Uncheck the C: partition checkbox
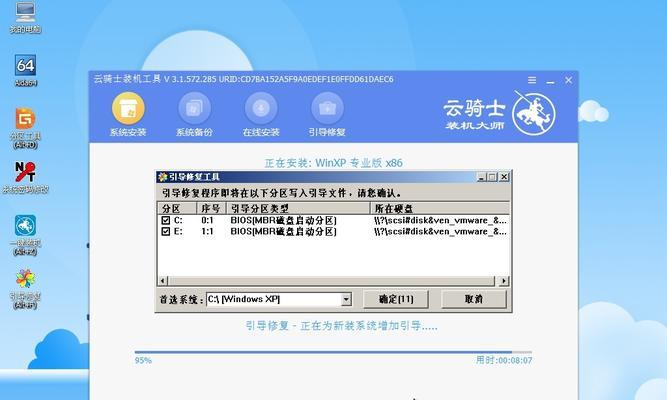 pyautogui.click(x=165, y=220)
